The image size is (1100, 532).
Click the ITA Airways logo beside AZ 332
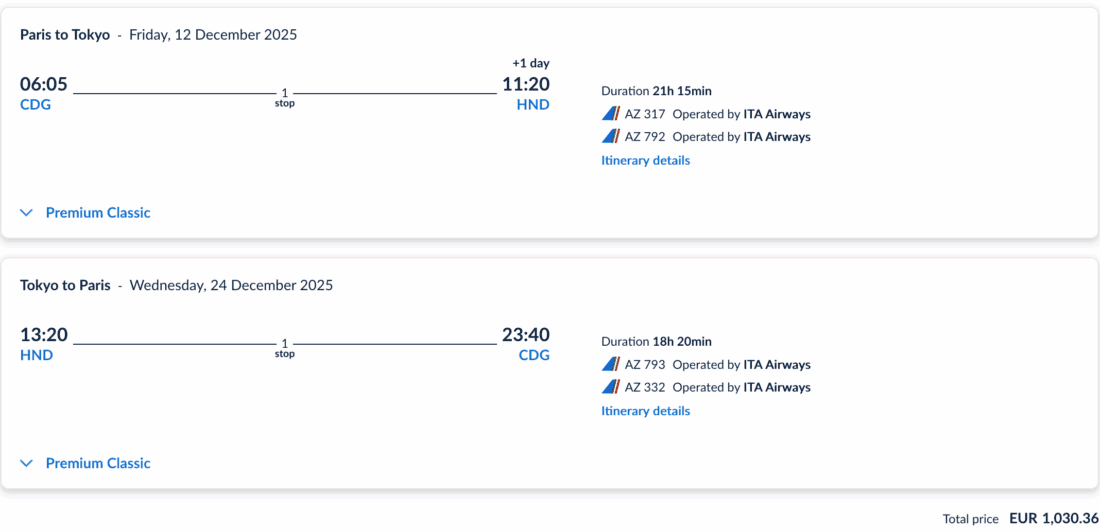[611, 387]
